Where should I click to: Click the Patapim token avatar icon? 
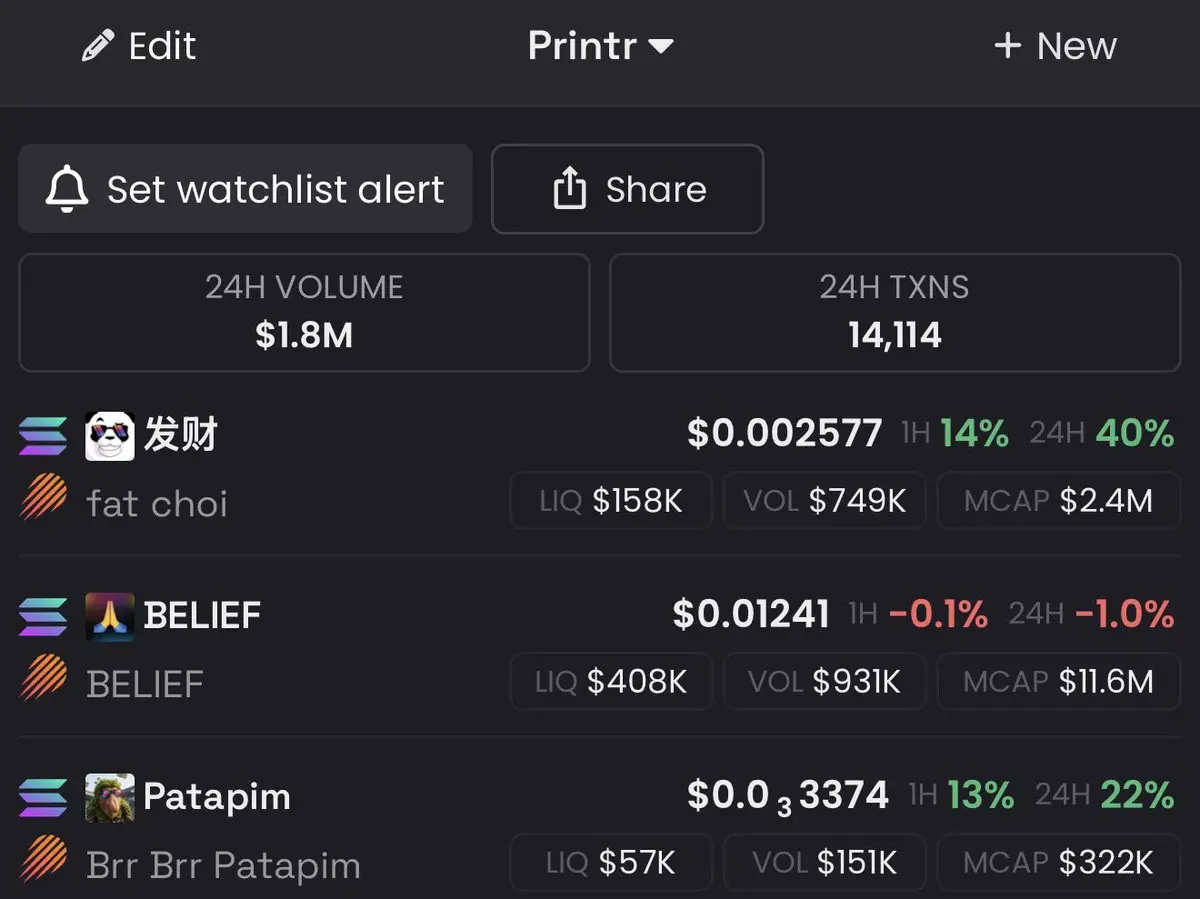point(110,797)
